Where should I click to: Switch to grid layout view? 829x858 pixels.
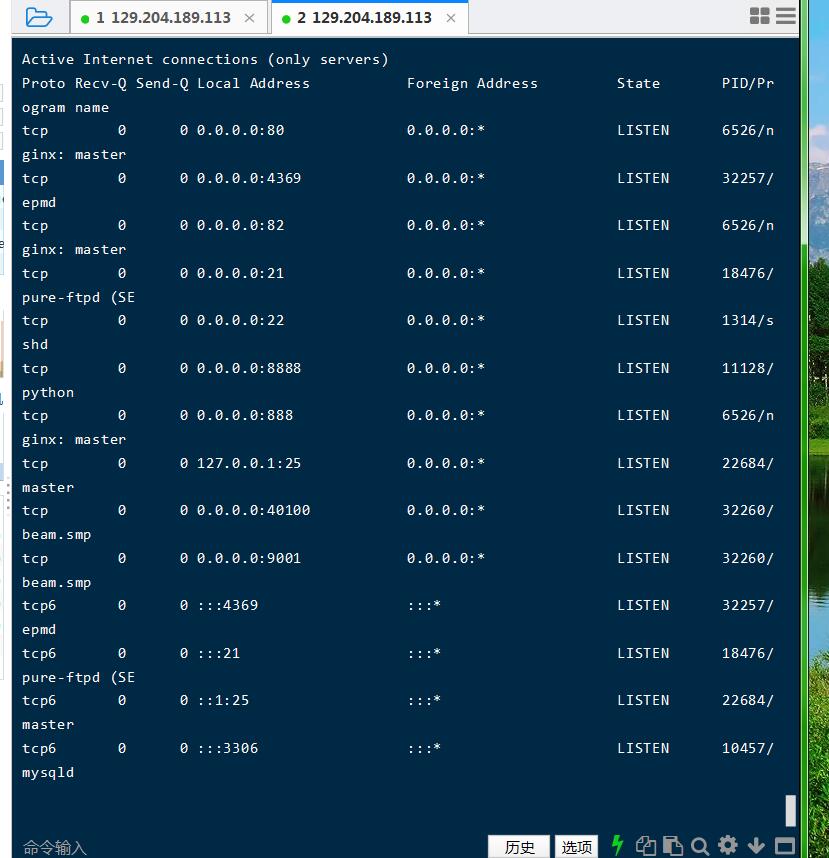pyautogui.click(x=760, y=16)
